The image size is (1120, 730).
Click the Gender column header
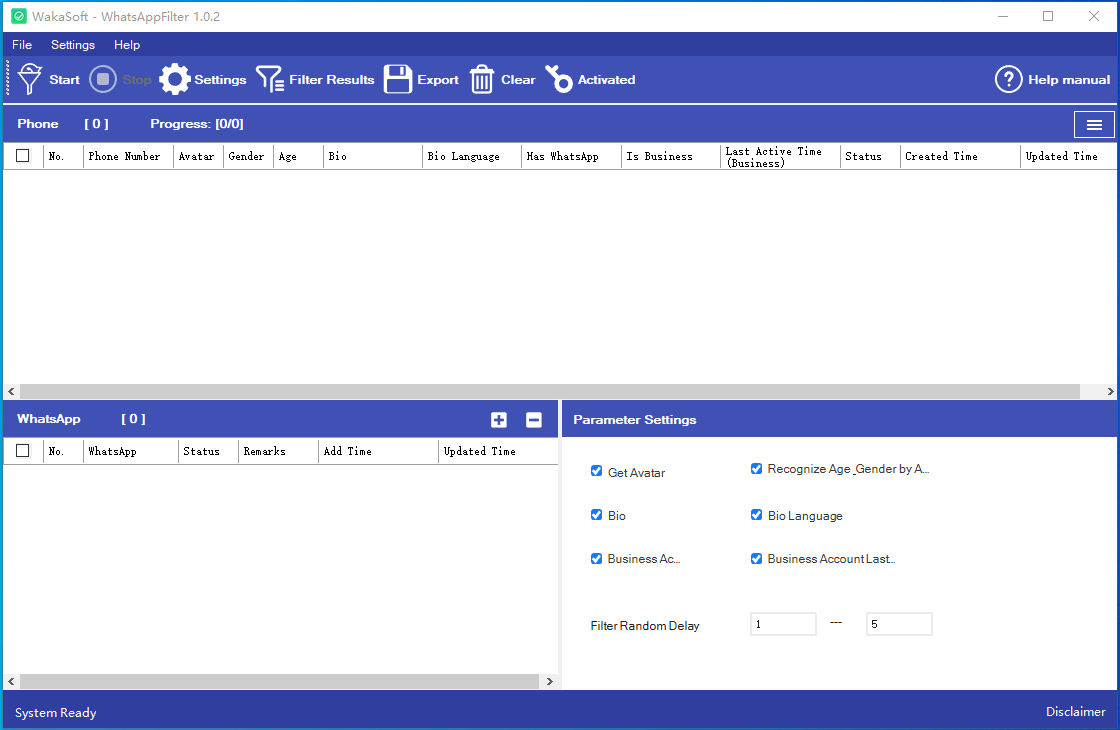tap(248, 156)
